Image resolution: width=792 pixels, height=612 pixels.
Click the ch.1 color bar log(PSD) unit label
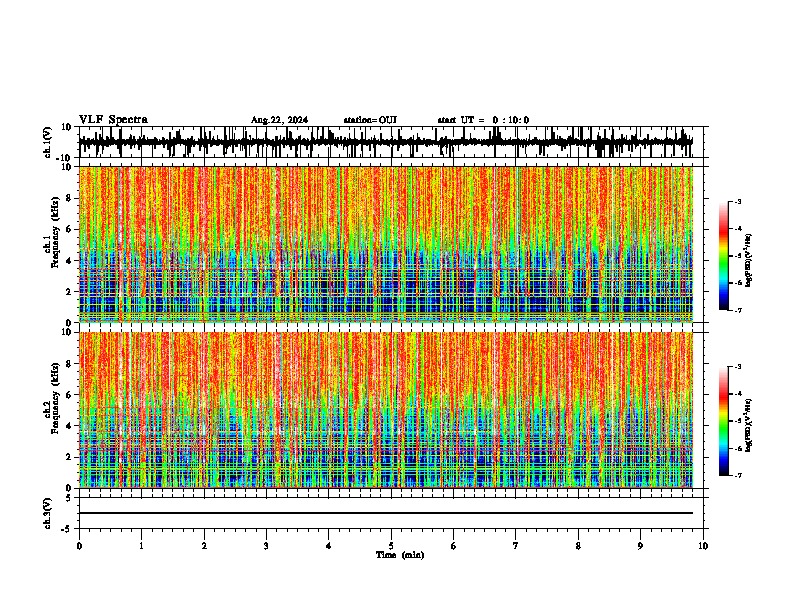pos(749,261)
